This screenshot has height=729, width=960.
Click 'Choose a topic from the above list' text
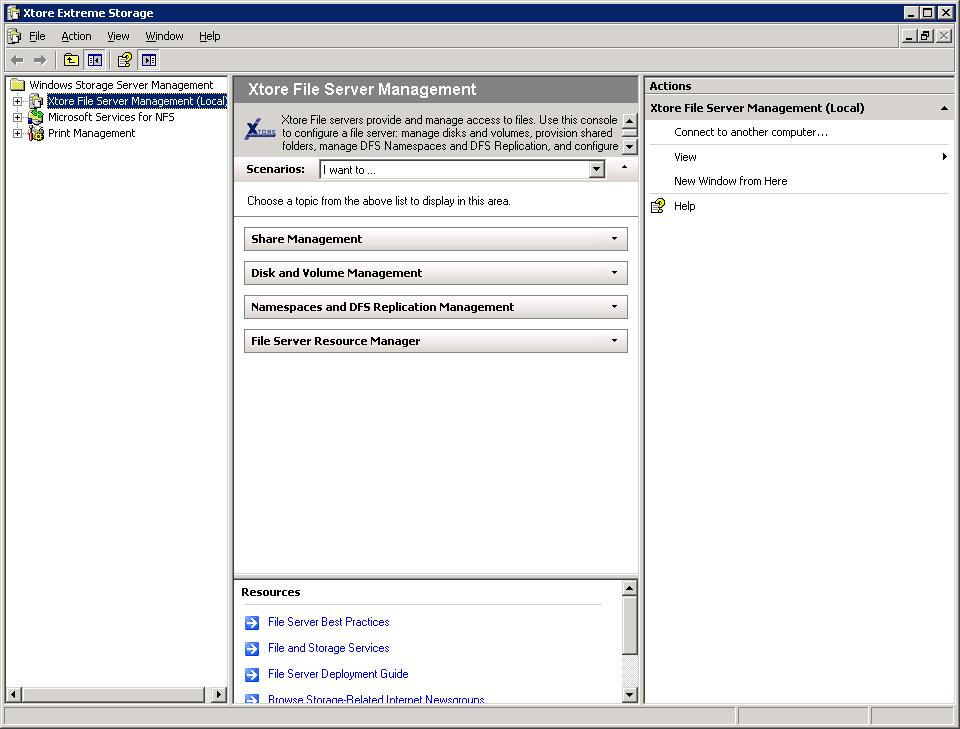[378, 201]
